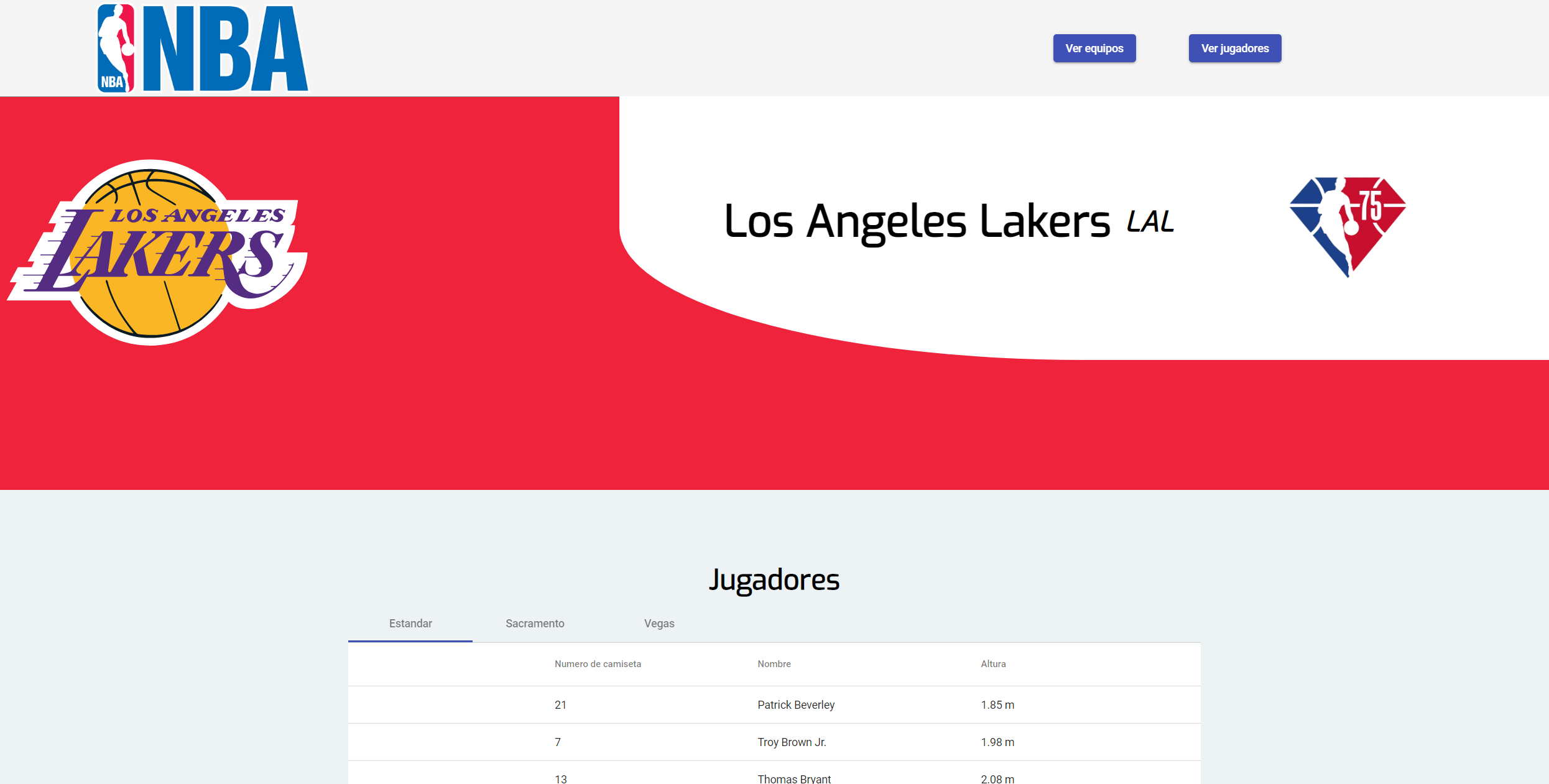Select the Vegas tab

659,624
